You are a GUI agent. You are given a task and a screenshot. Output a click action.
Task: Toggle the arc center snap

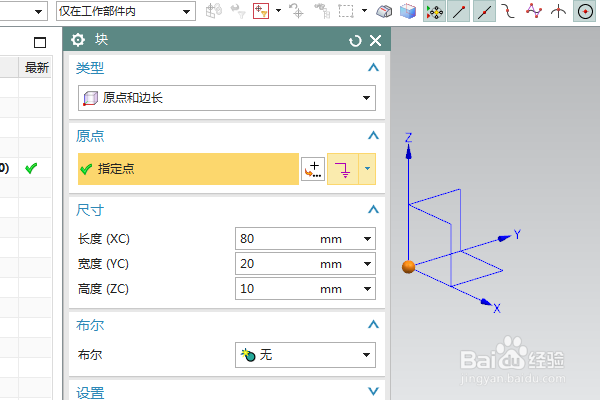click(585, 11)
